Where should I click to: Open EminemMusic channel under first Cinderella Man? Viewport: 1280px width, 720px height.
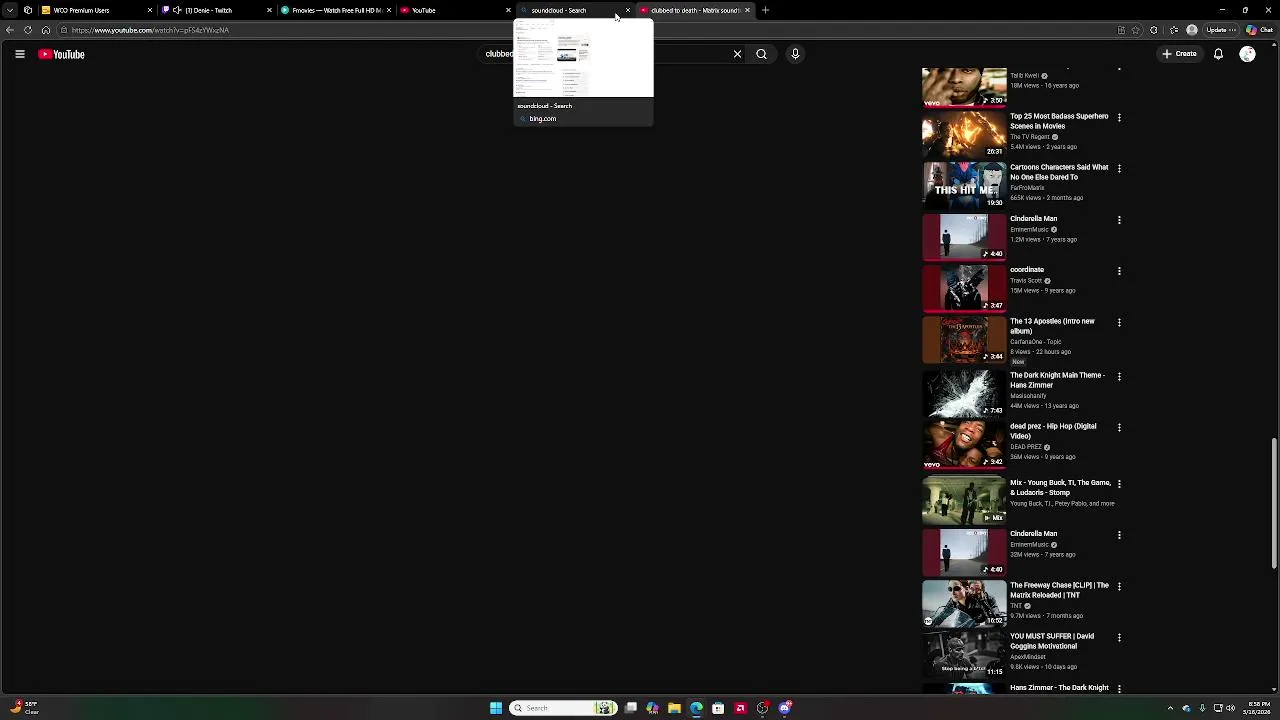[x=1029, y=230]
